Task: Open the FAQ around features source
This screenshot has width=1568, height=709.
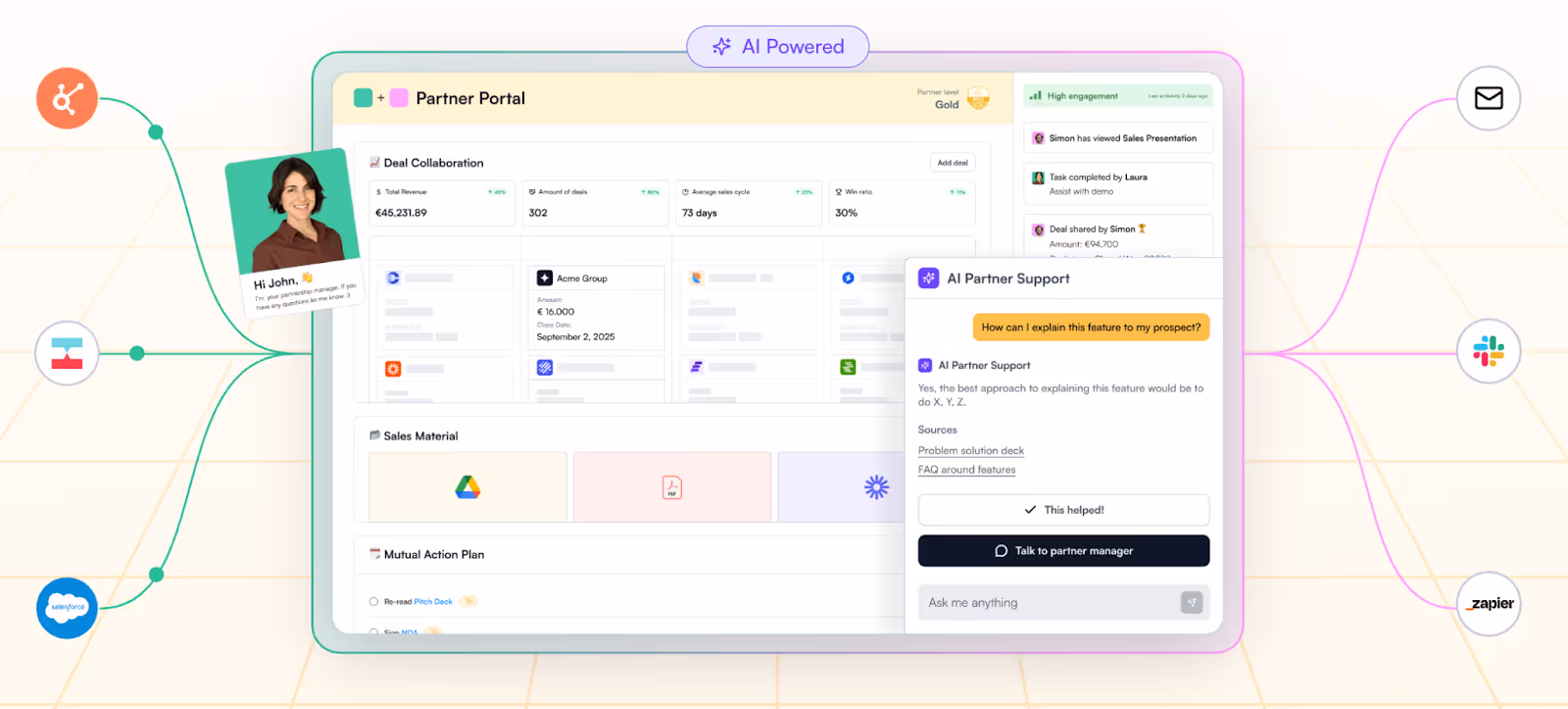Action: click(x=967, y=470)
